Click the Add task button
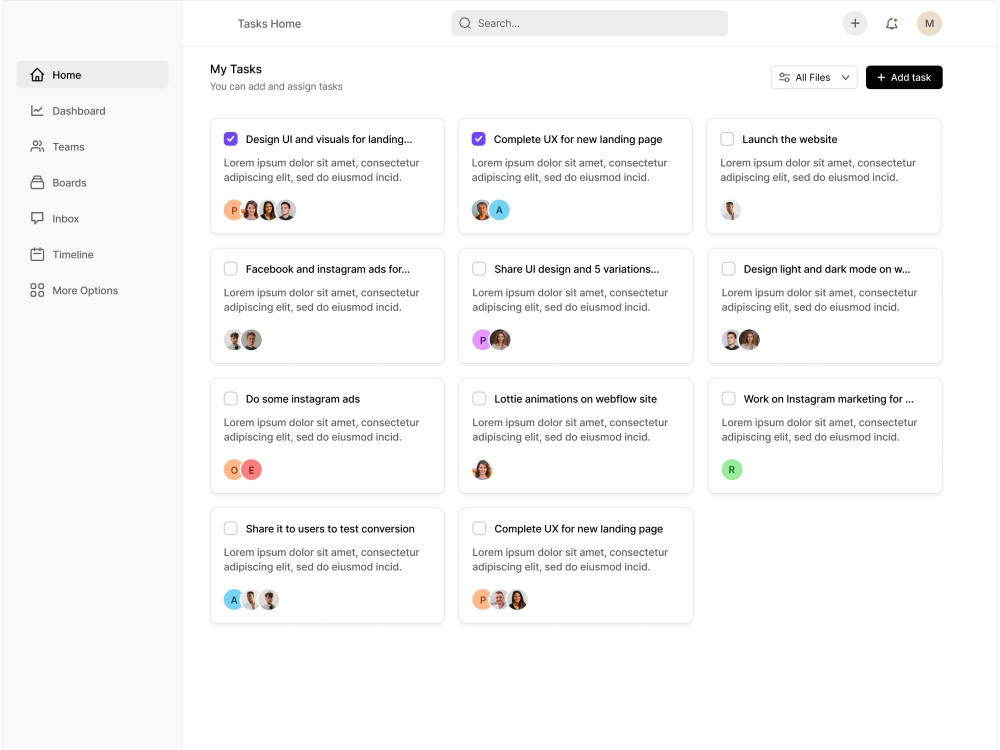 (x=904, y=77)
